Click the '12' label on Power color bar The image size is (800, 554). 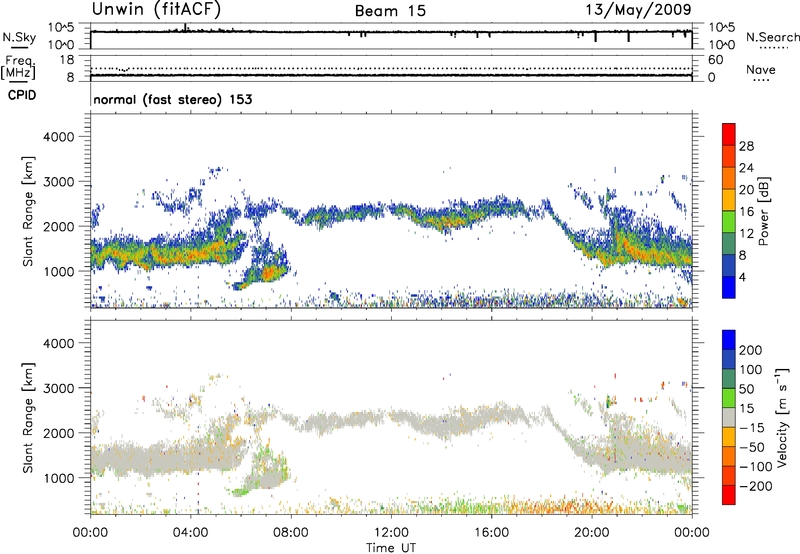point(746,233)
